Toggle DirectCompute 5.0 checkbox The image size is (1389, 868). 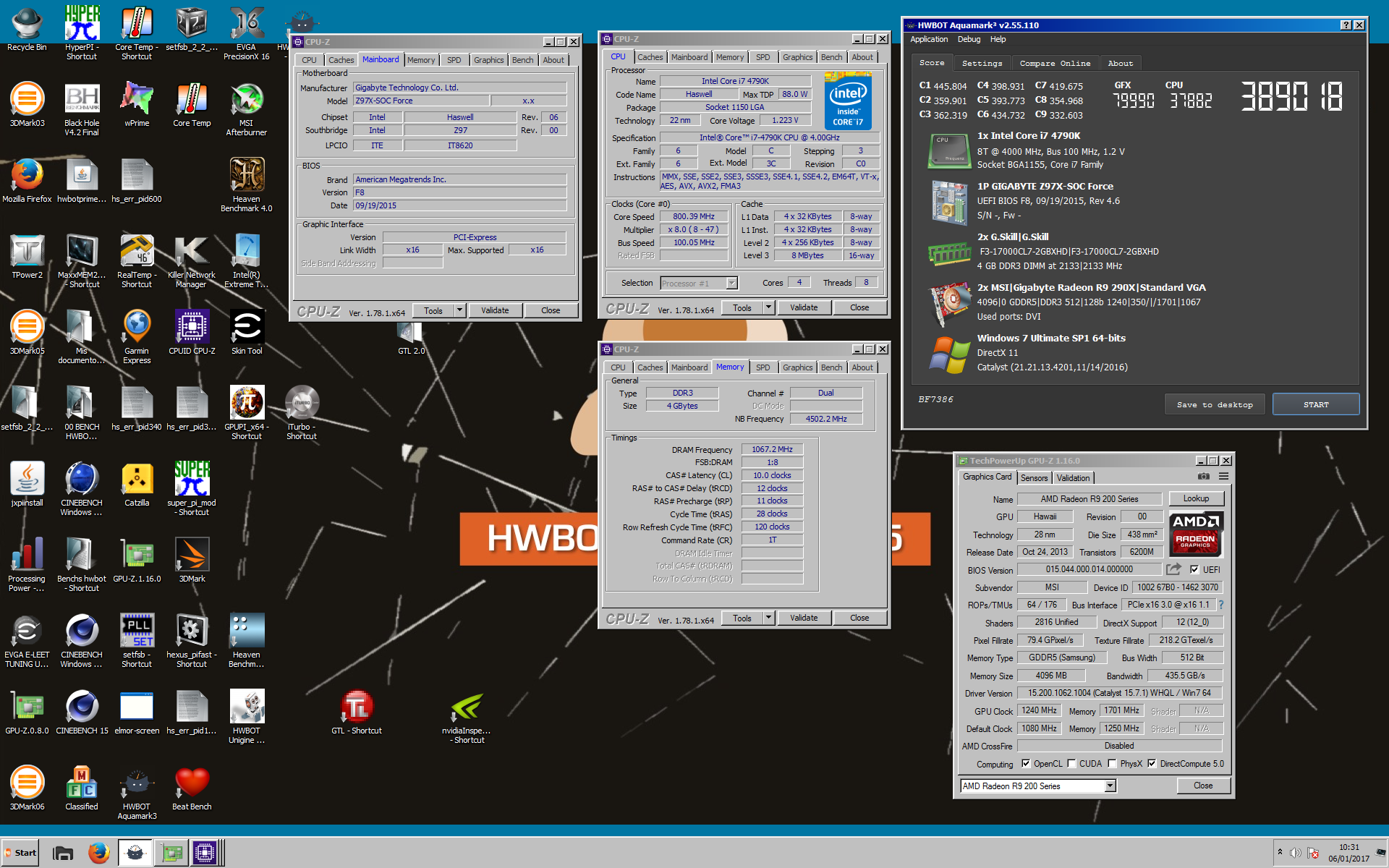coord(1152,764)
